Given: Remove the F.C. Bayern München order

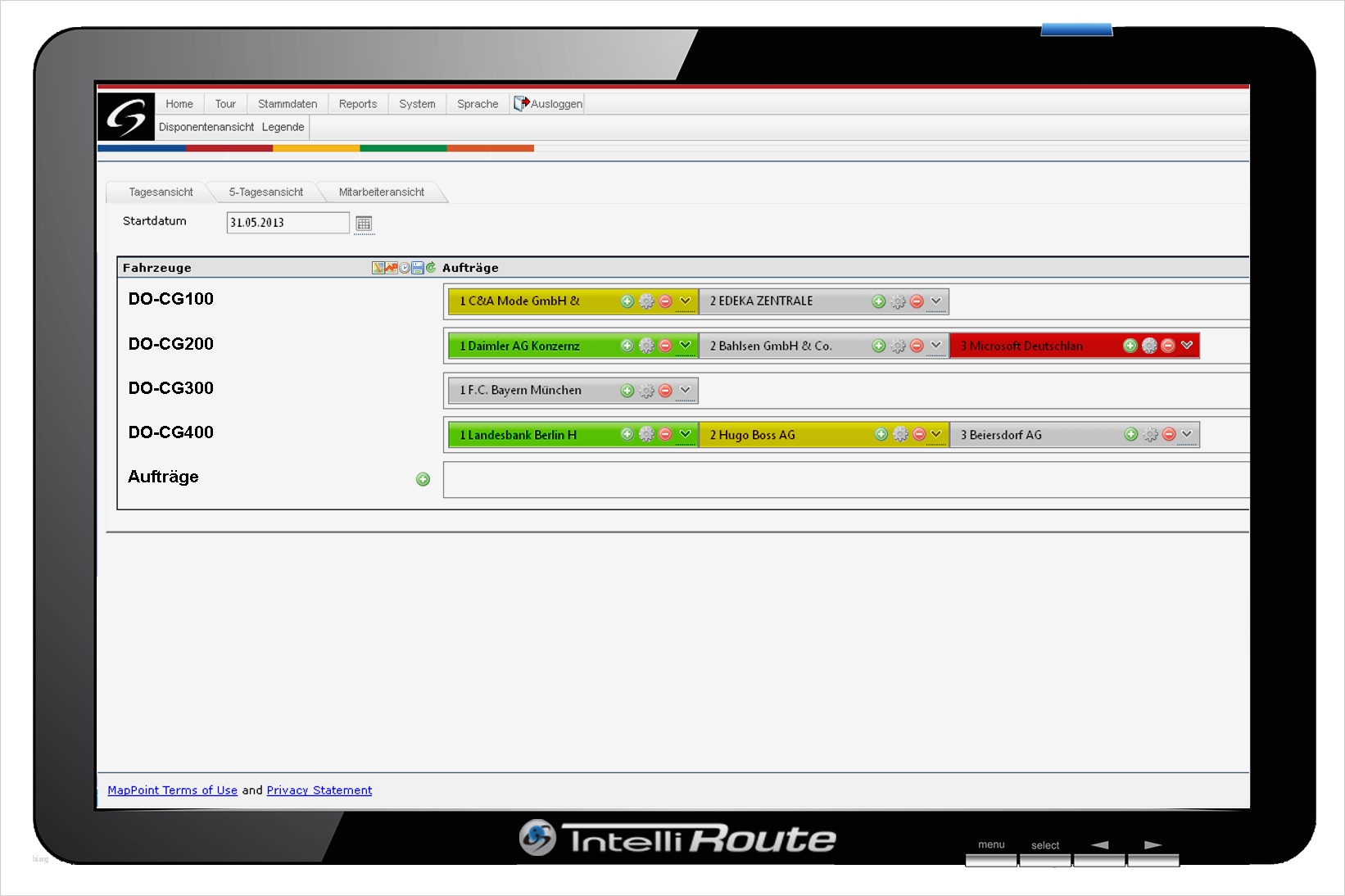Looking at the screenshot, I should 665,391.
